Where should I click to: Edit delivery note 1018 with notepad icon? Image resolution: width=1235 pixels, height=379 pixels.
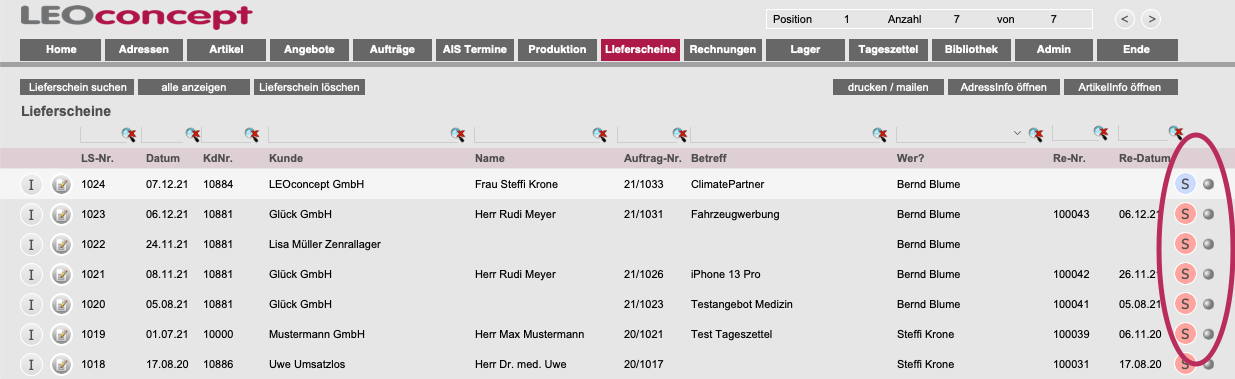62,364
